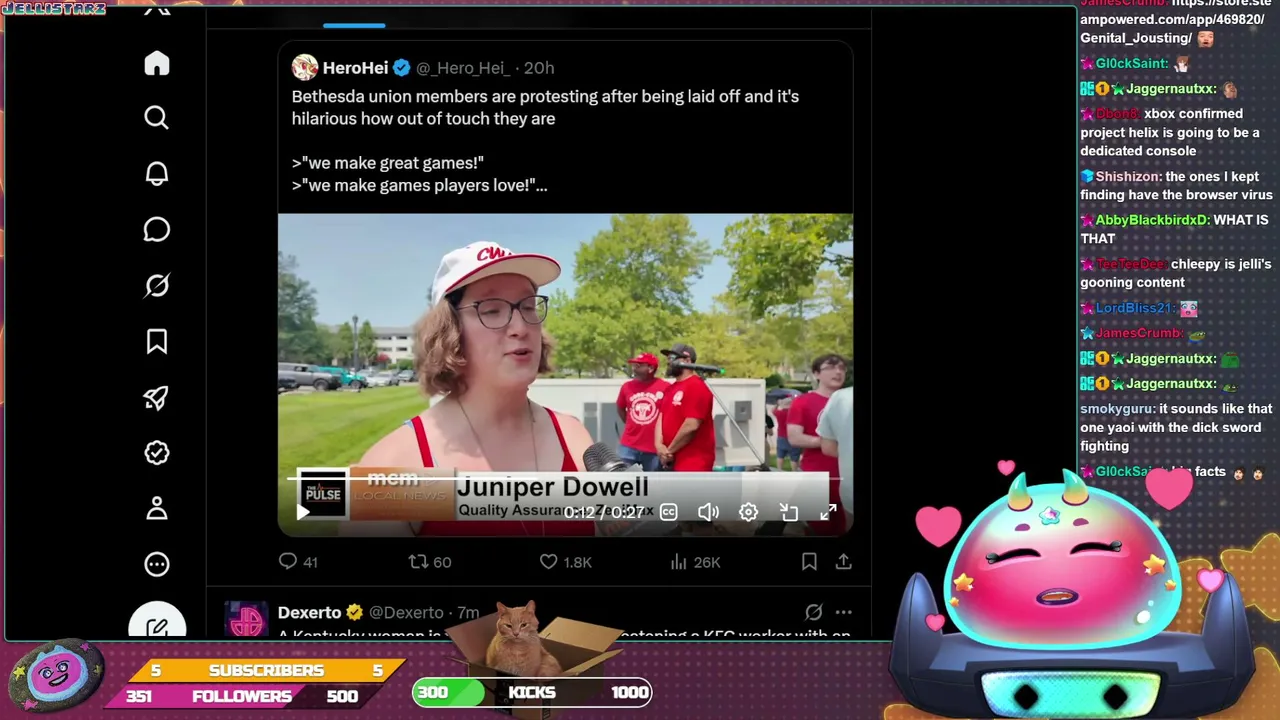The image size is (1280, 720).
Task: Open the checkmark badge sidebar icon
Action: pyautogui.click(x=157, y=453)
